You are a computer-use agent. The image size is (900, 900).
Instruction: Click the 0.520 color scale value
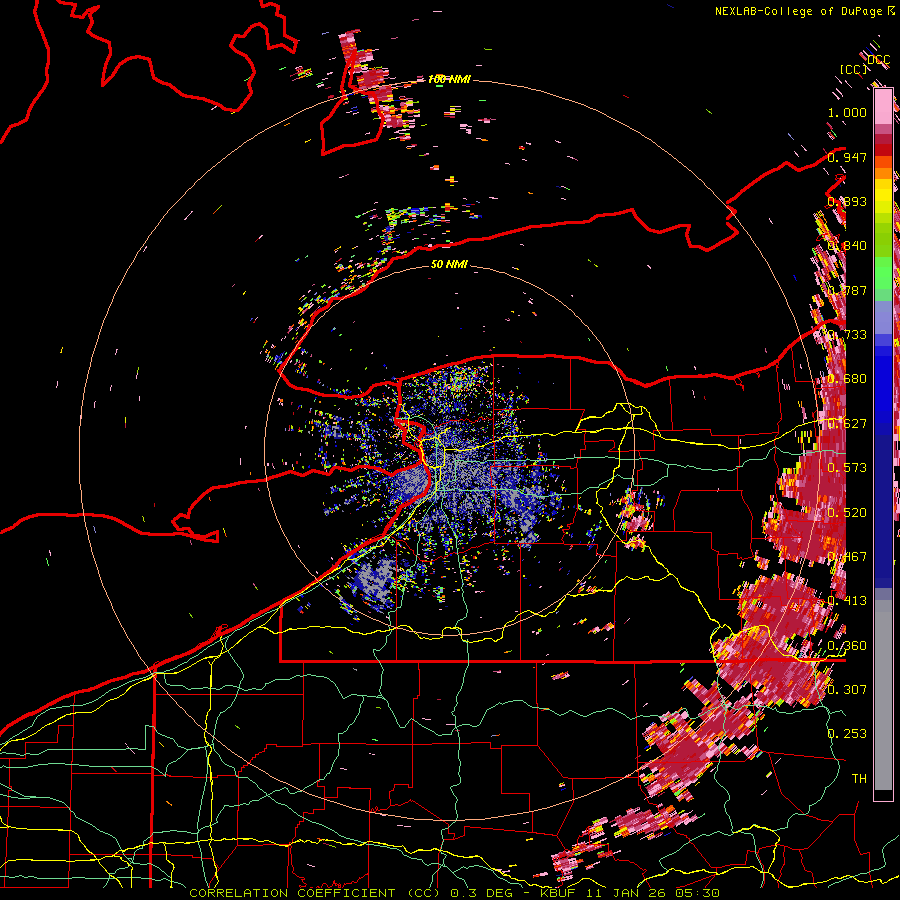click(x=847, y=512)
